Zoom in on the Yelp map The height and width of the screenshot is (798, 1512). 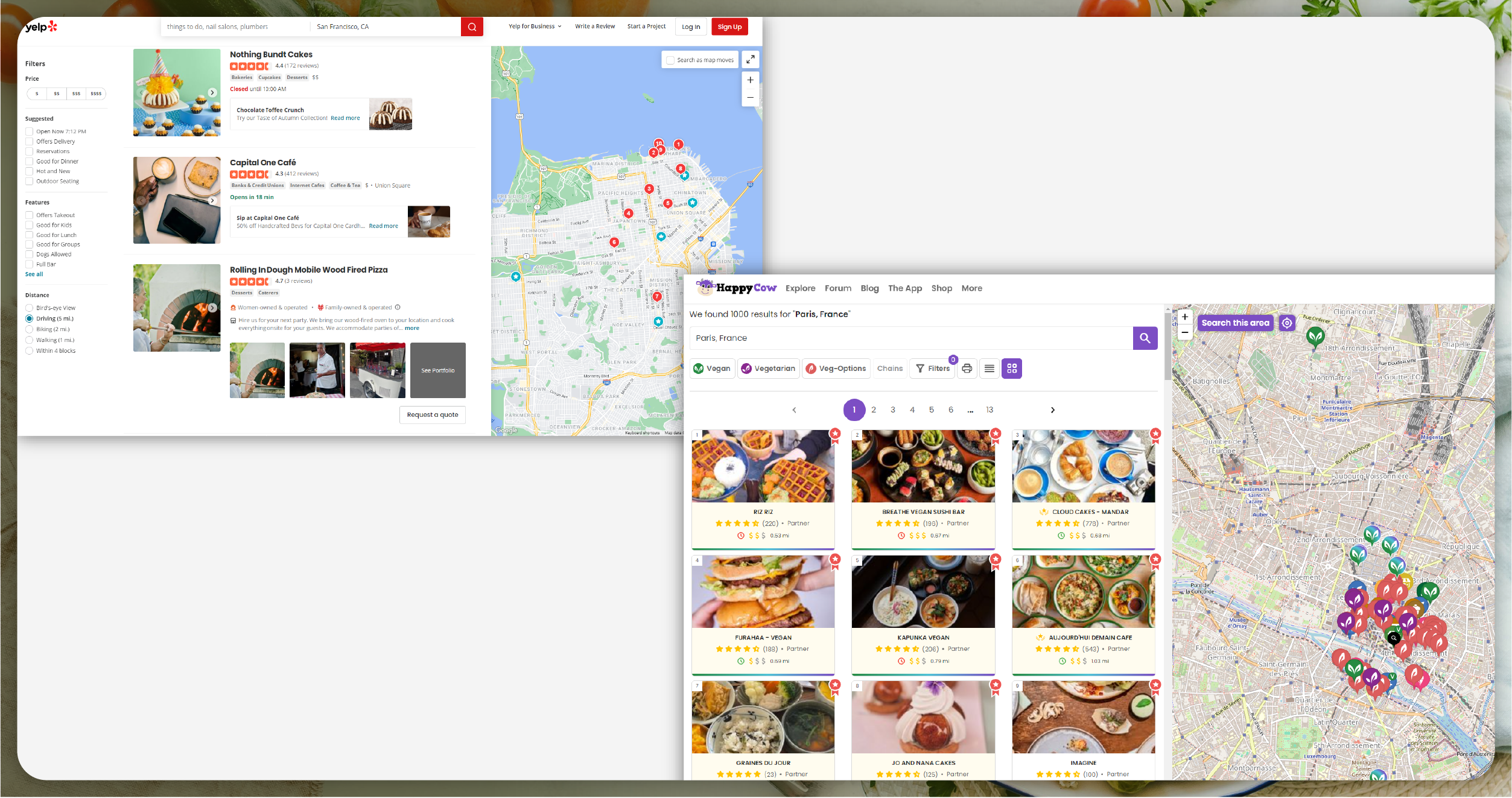(x=750, y=80)
